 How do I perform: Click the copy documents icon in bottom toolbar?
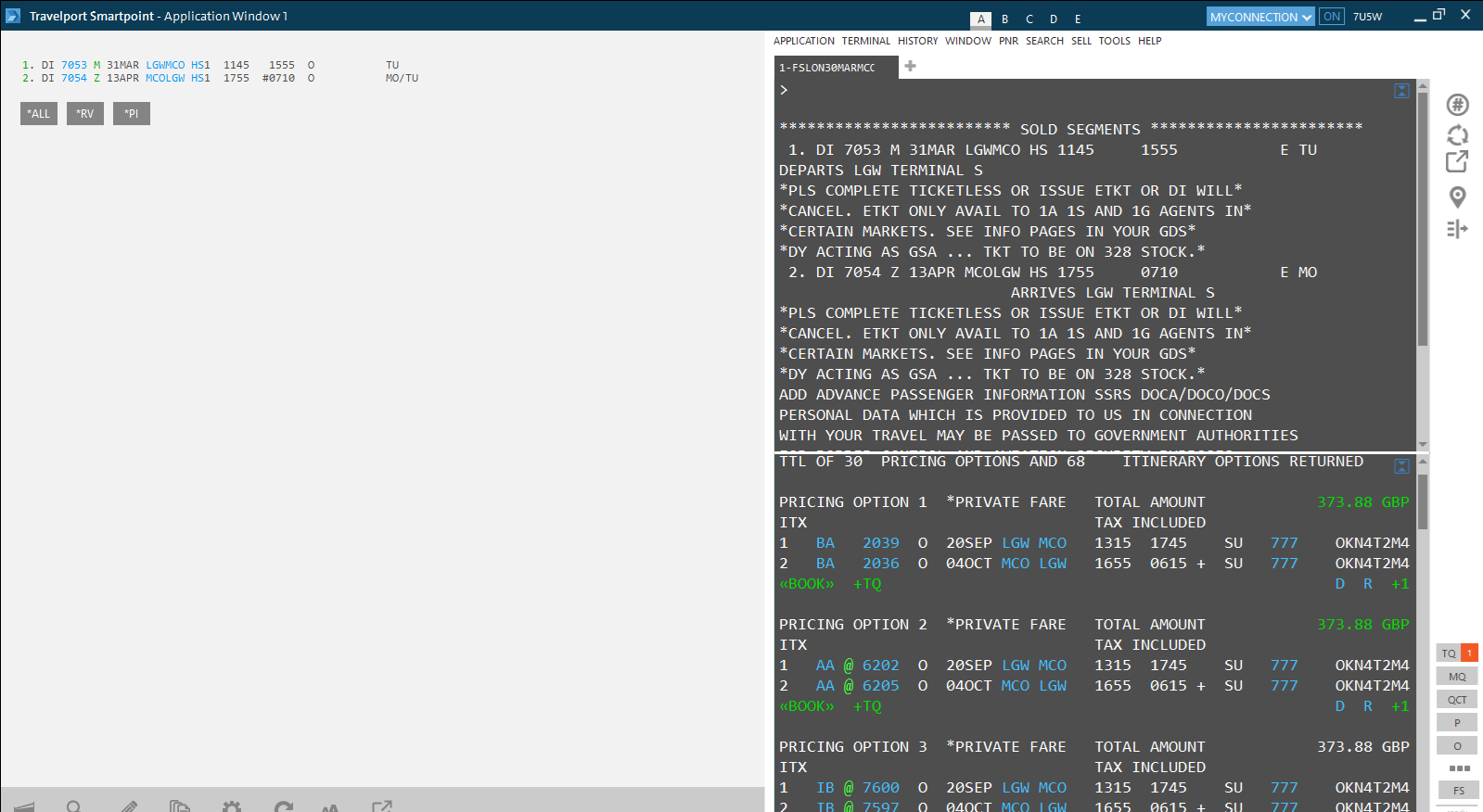[180, 806]
